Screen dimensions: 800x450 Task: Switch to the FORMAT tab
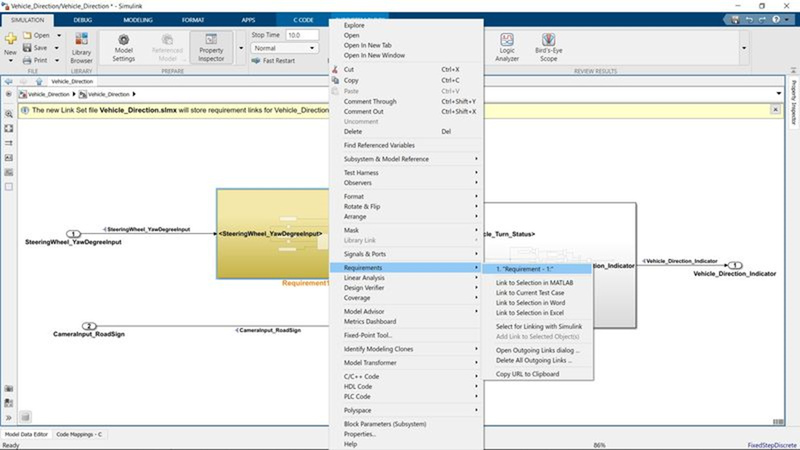pyautogui.click(x=193, y=20)
